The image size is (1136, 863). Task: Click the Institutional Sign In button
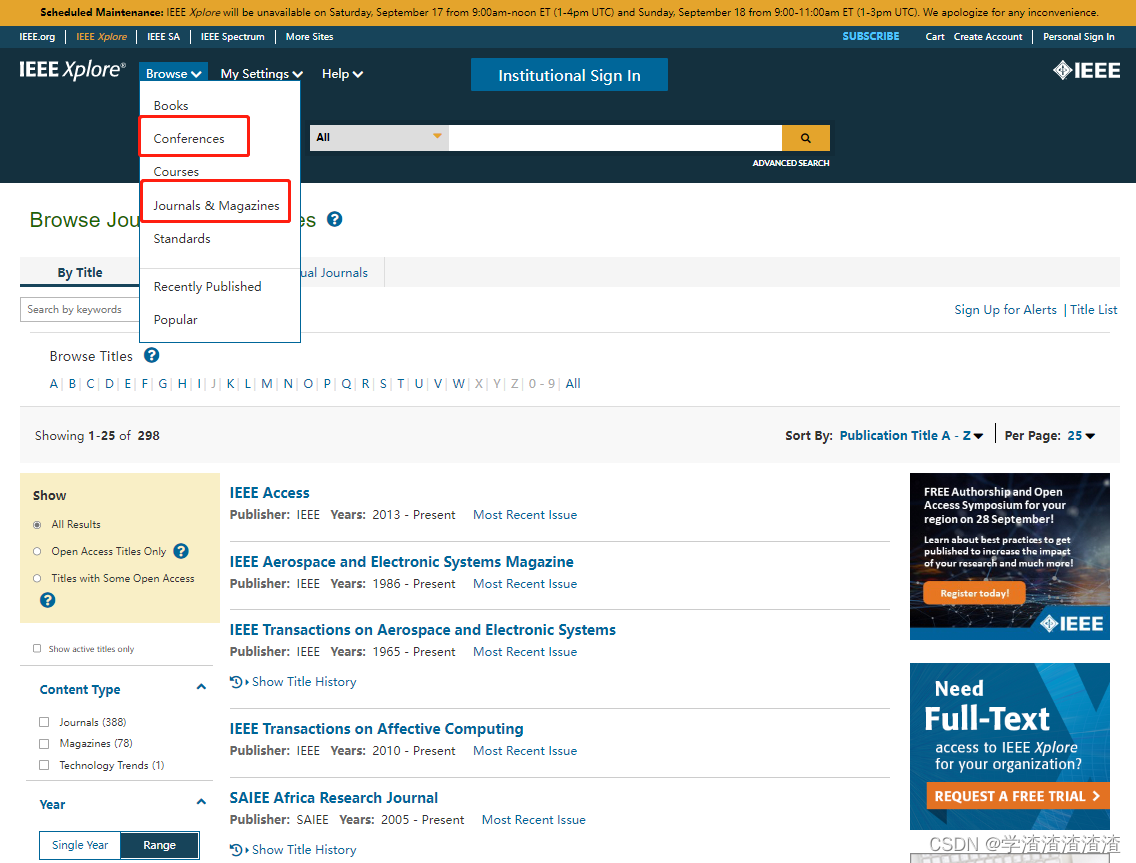569,75
